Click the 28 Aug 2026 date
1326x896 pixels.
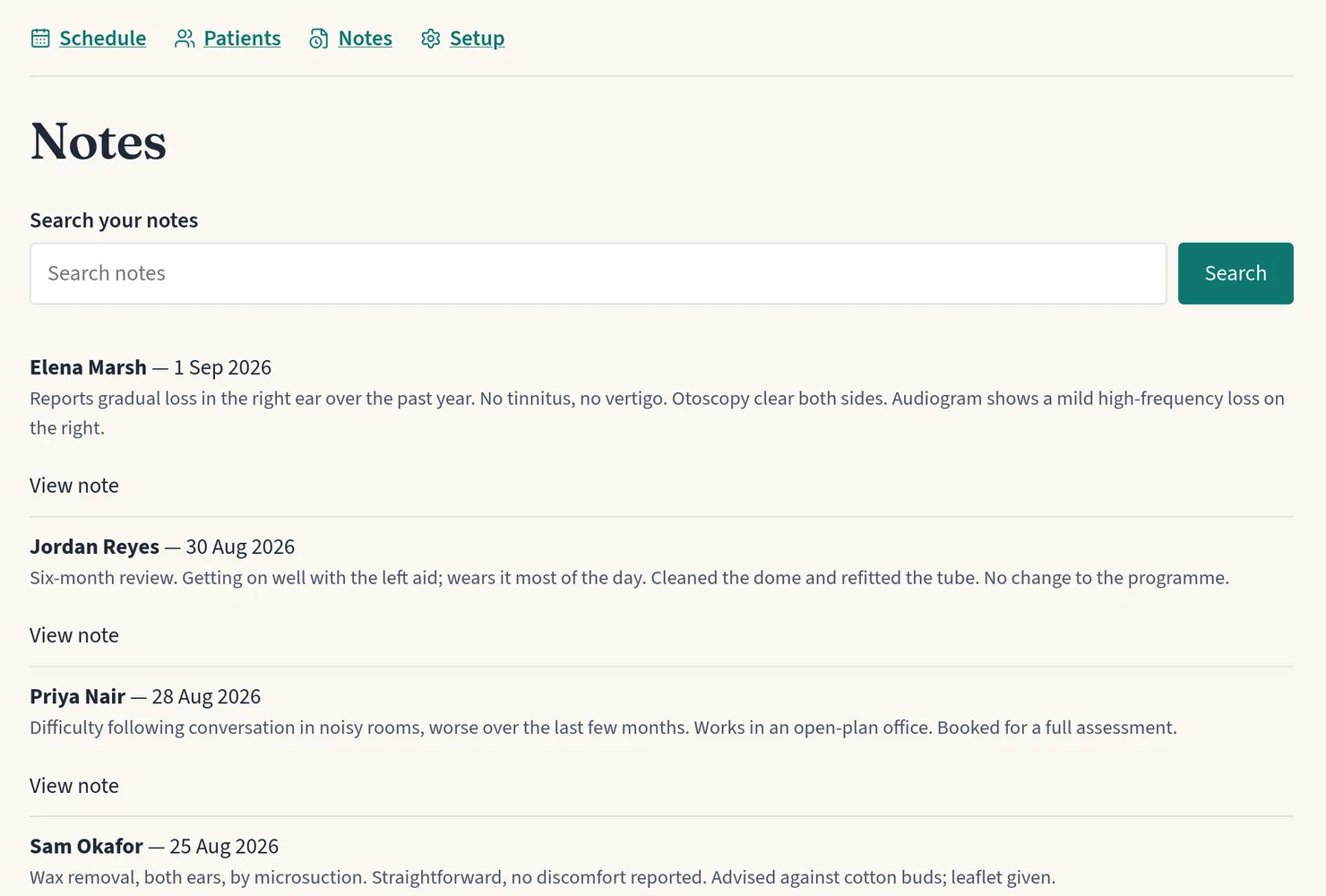pos(206,696)
